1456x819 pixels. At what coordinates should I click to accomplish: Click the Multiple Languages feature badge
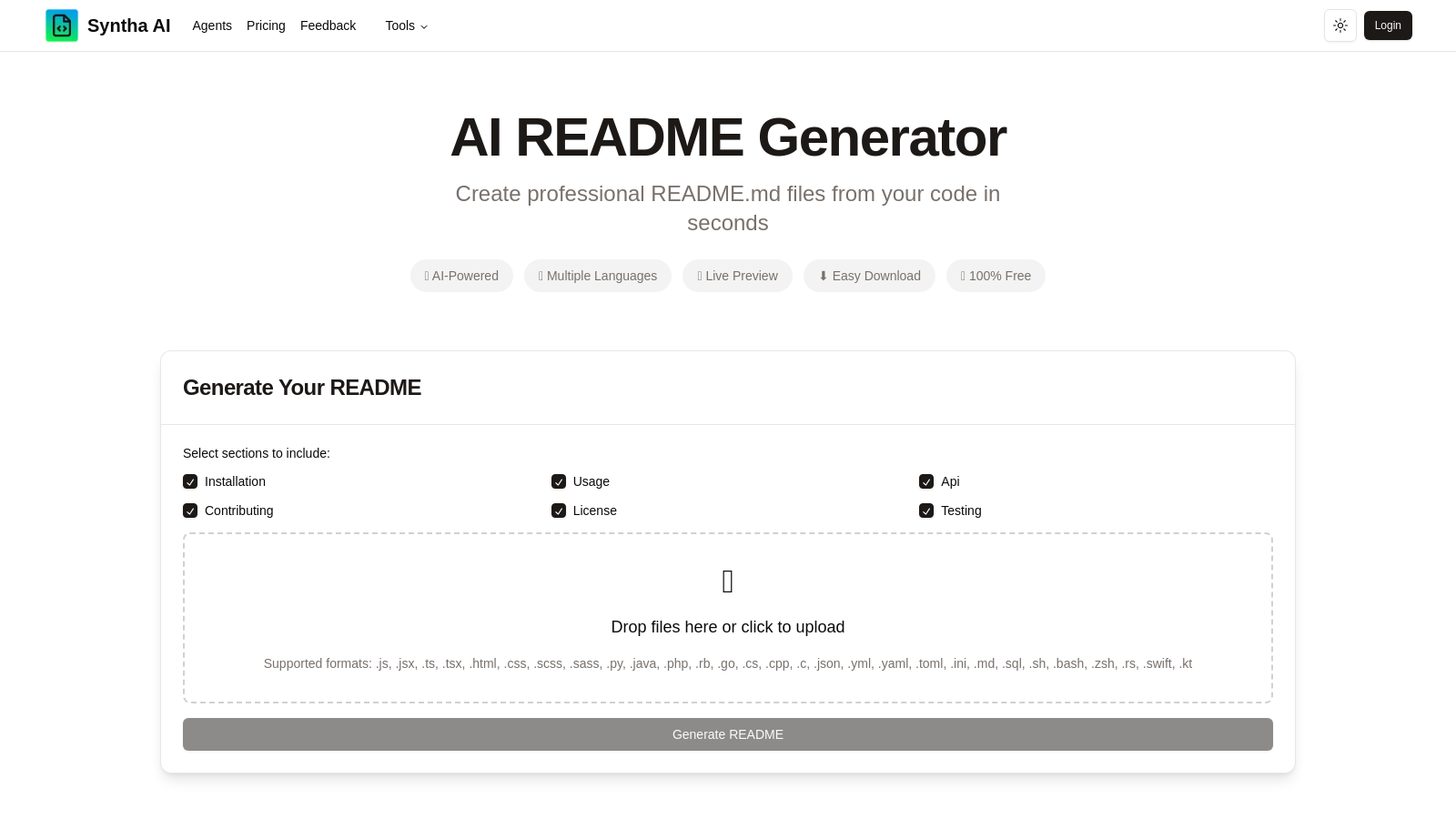click(598, 276)
